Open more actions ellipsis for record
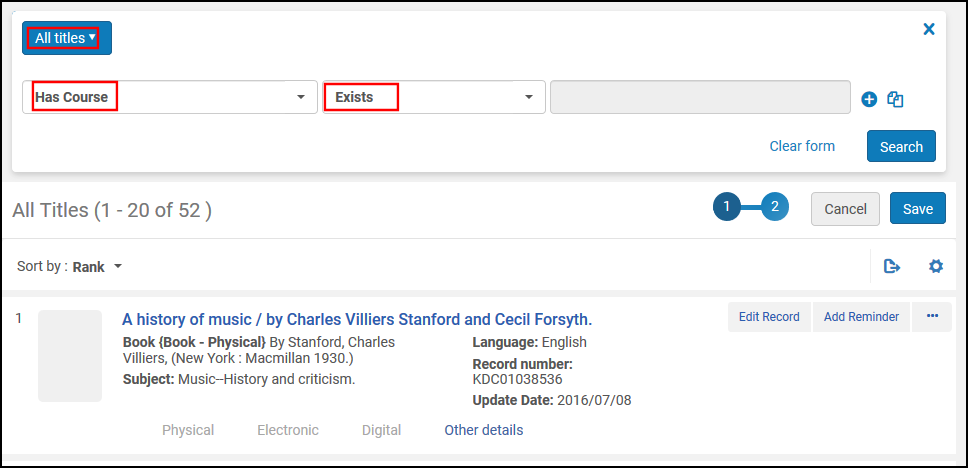This screenshot has width=968, height=468. (x=932, y=317)
